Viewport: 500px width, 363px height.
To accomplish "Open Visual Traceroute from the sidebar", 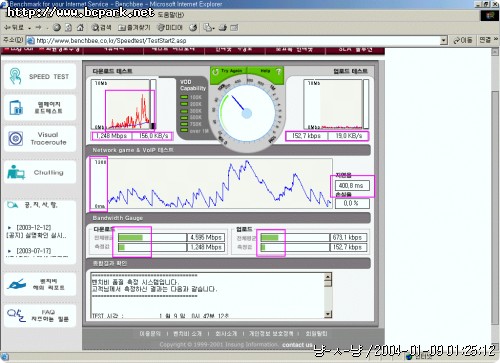I will click(40, 139).
